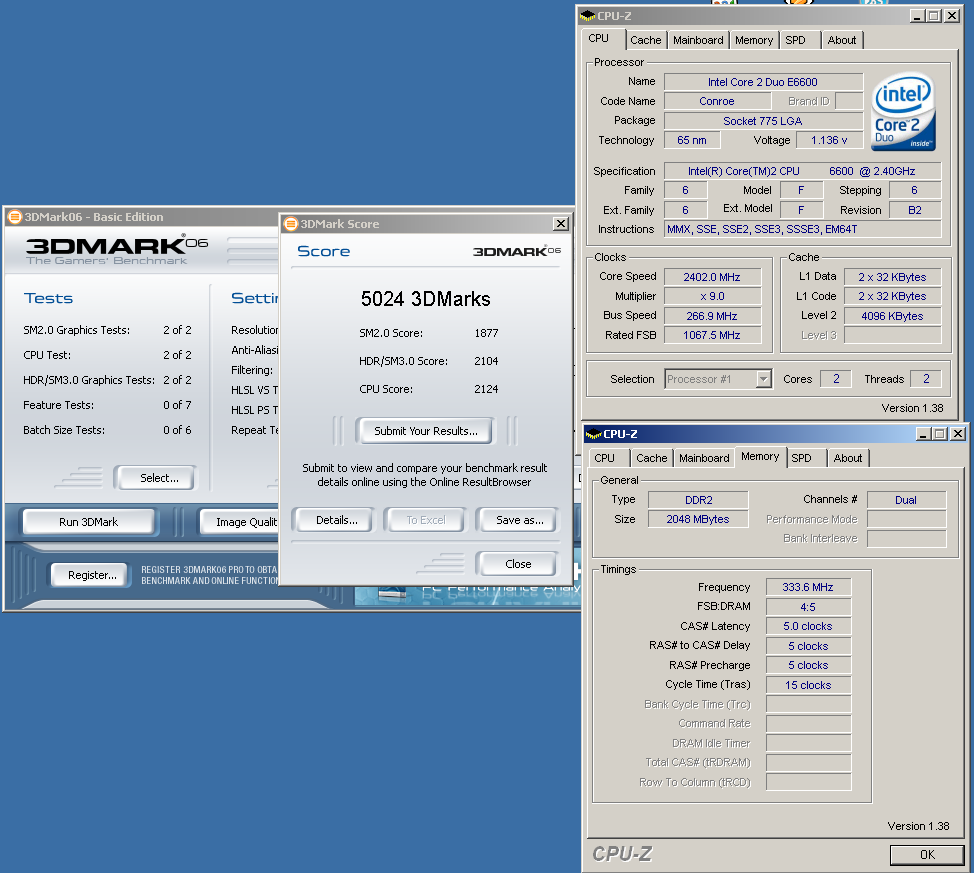The width and height of the screenshot is (974, 873).
Task: Click Save as button in score dialog
Action: 519,521
